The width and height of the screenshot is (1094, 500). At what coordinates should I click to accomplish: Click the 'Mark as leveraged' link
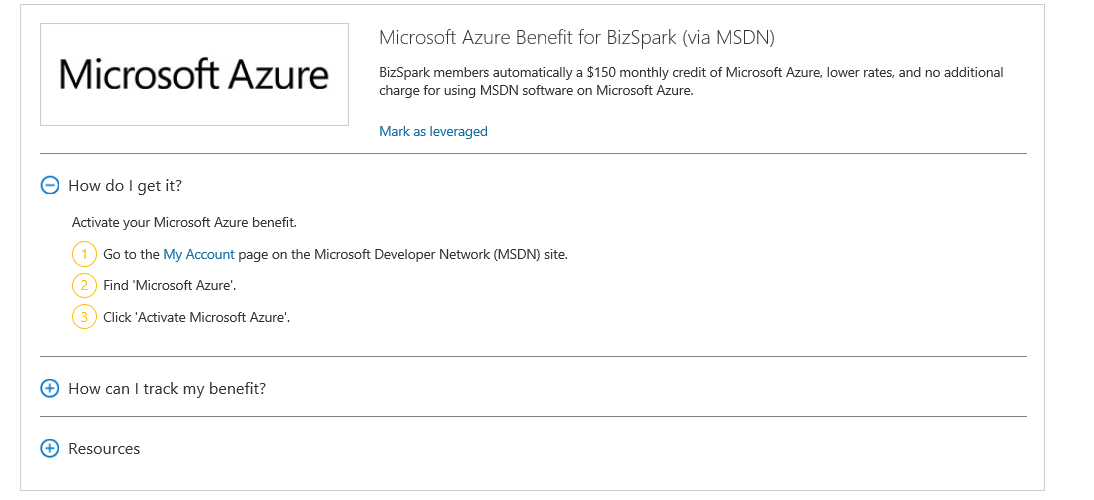[433, 131]
